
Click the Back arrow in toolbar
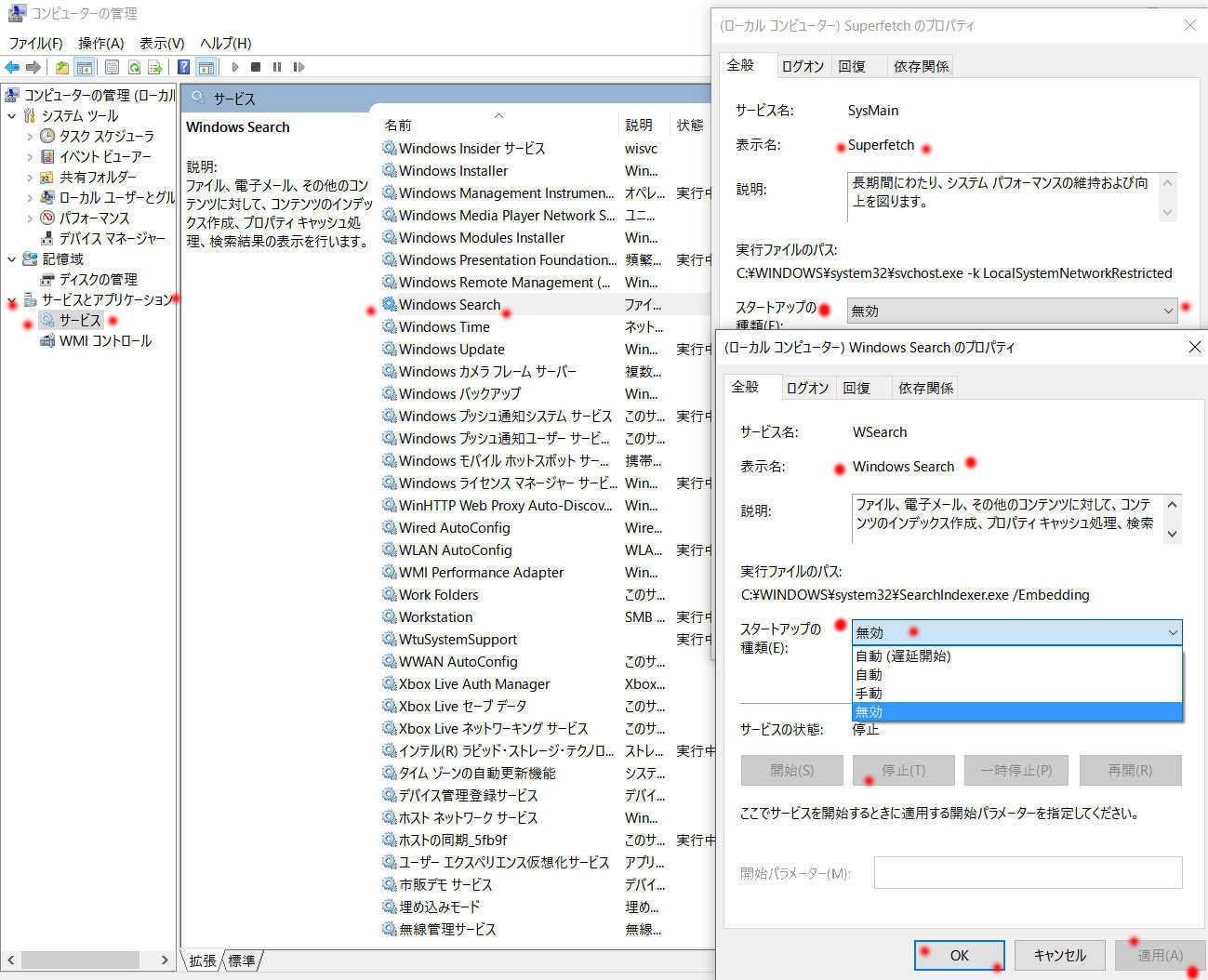12,67
